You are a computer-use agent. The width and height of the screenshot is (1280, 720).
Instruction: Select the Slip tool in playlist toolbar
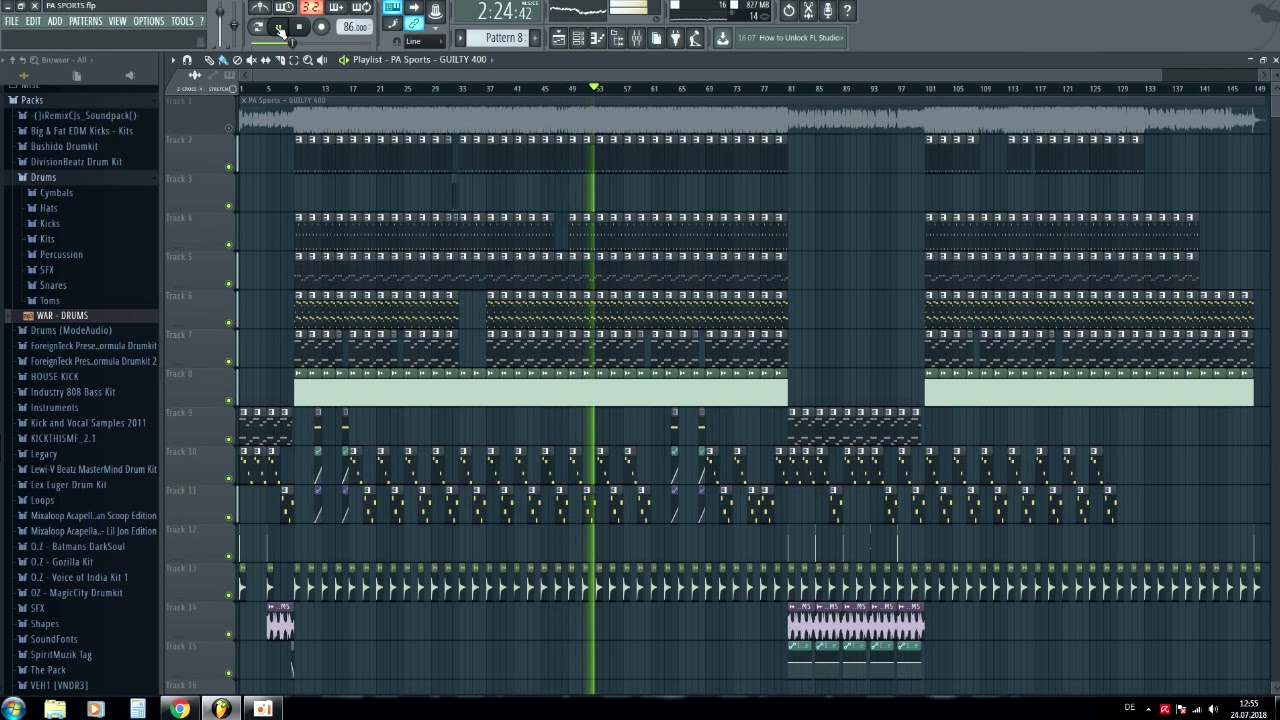265,60
